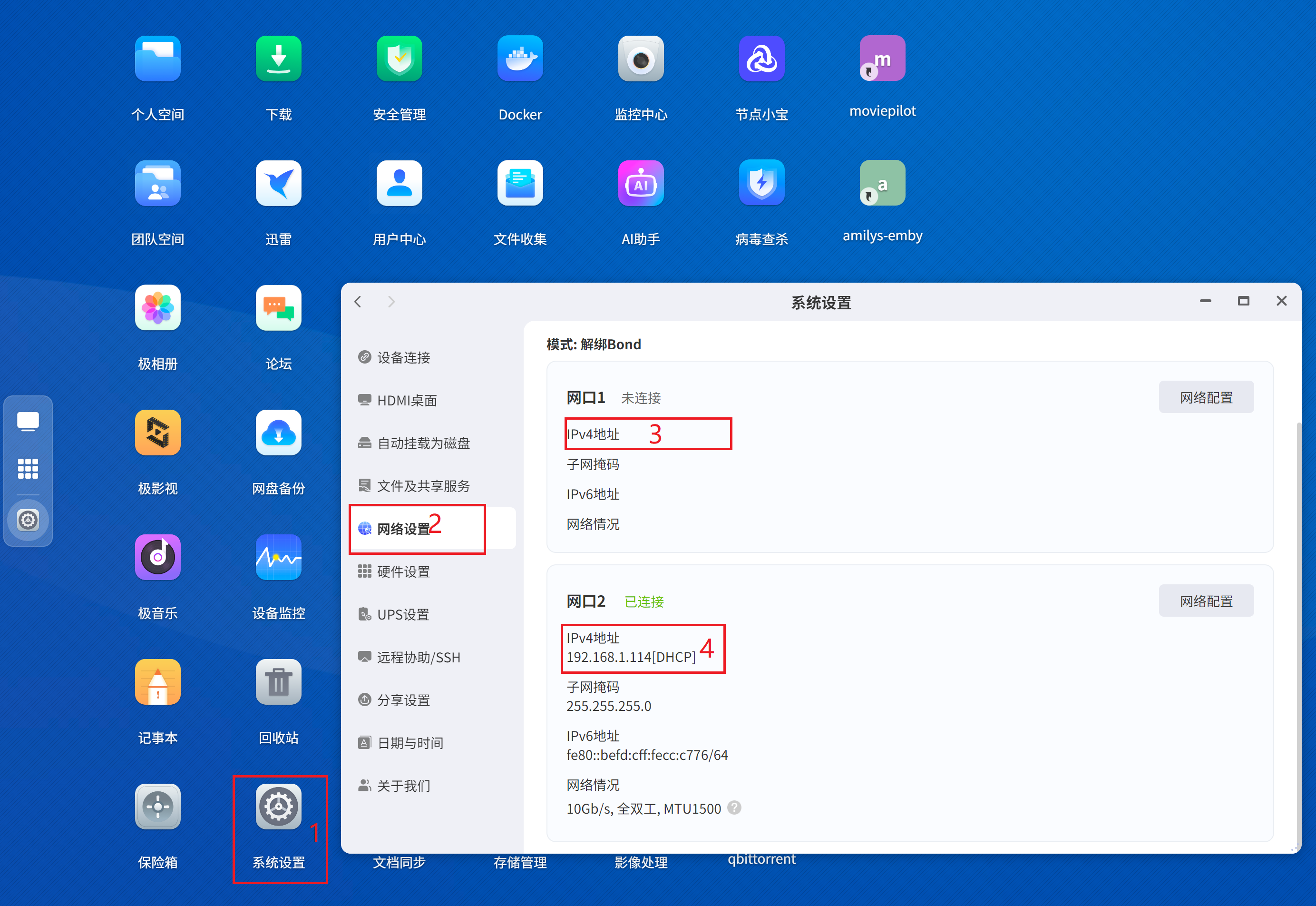
Task: Click 网络配置 button for 网口2
Action: [1206, 601]
